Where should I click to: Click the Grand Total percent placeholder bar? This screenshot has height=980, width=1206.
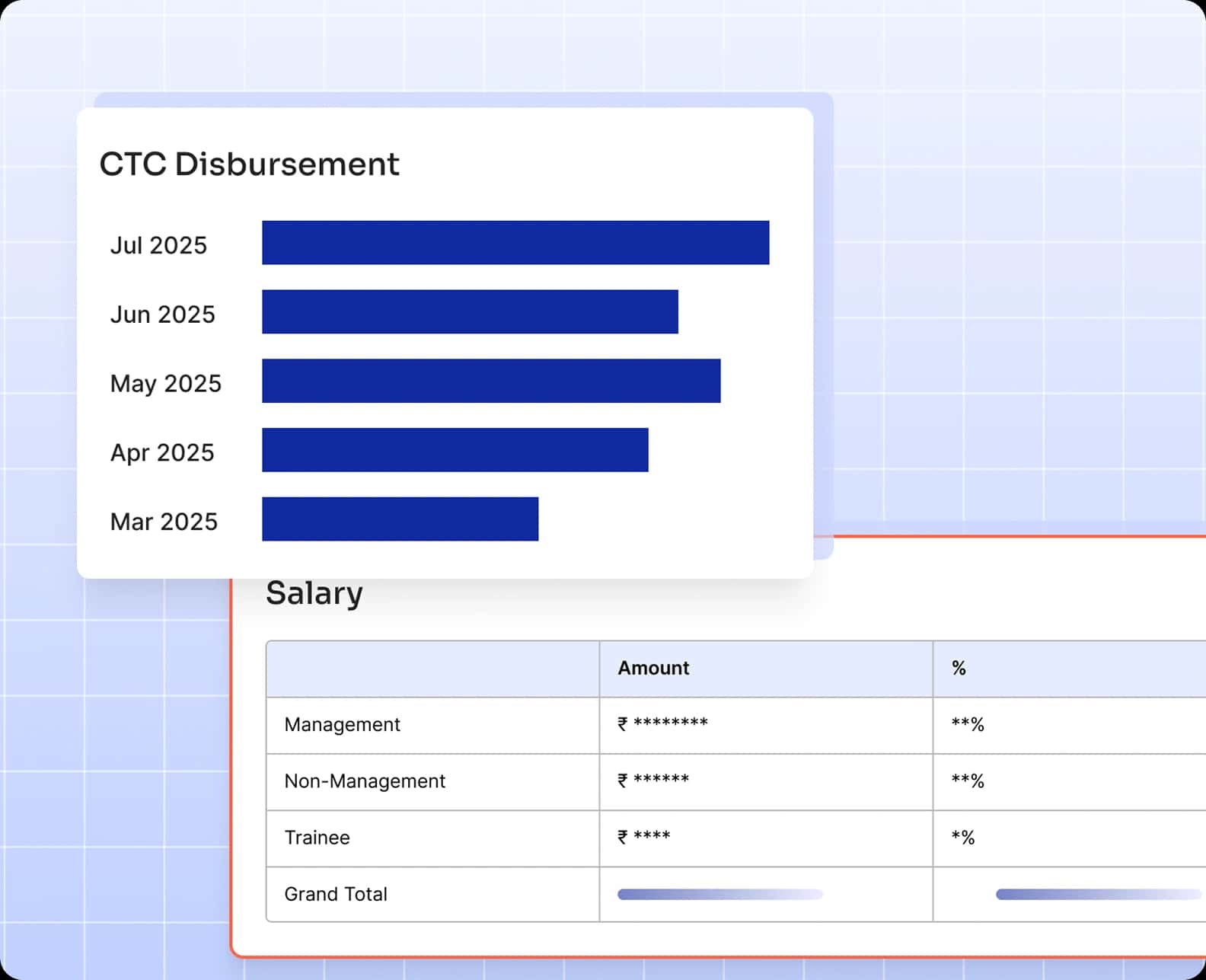click(1098, 894)
